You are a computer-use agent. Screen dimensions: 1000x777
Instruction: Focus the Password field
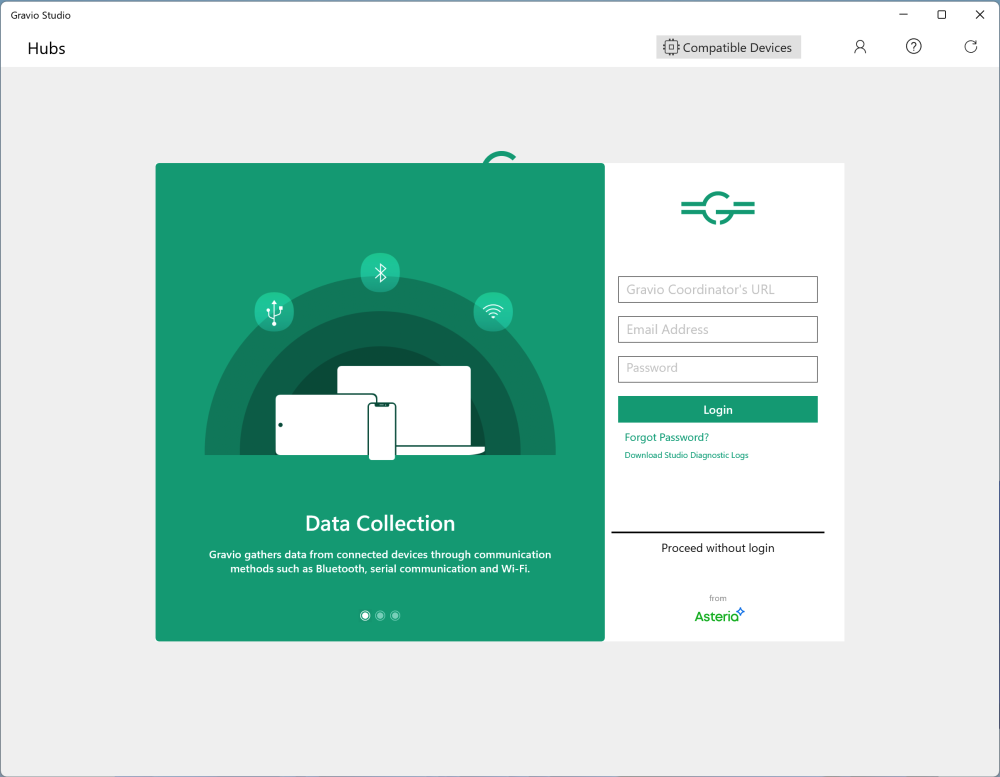pos(717,369)
